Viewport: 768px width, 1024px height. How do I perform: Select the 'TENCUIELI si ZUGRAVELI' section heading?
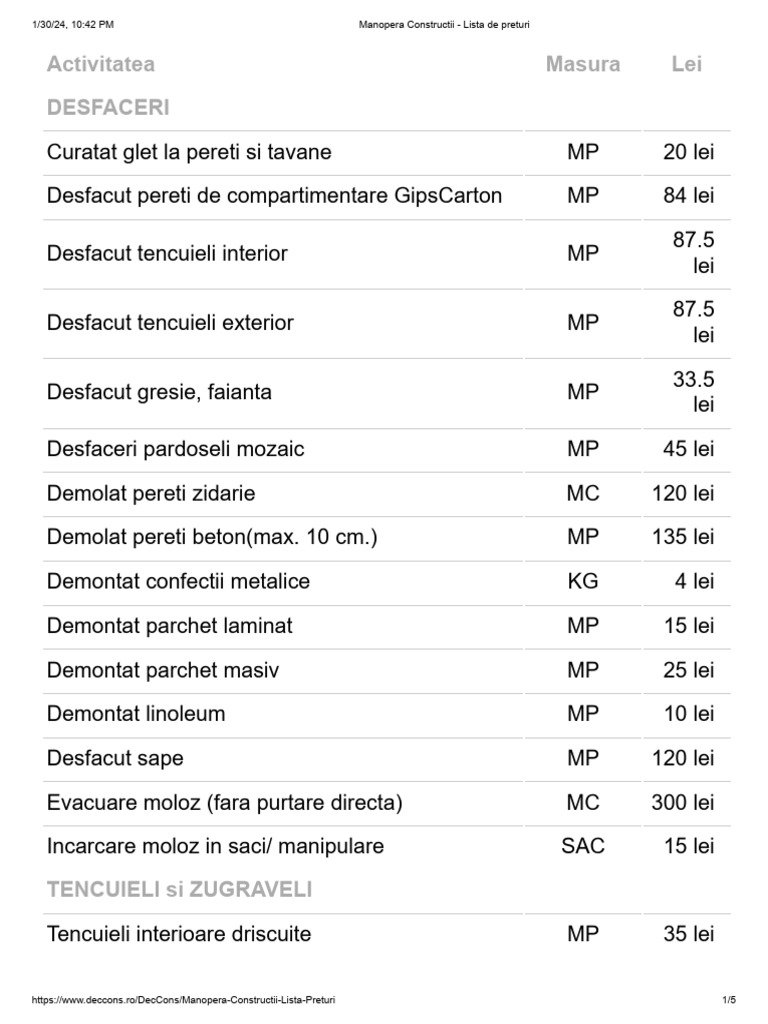click(180, 889)
